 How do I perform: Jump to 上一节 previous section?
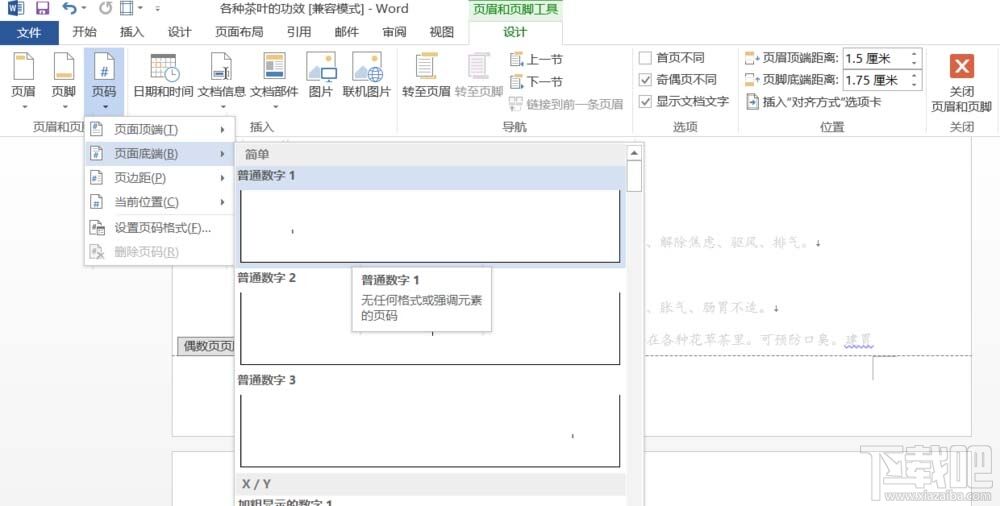coord(536,59)
